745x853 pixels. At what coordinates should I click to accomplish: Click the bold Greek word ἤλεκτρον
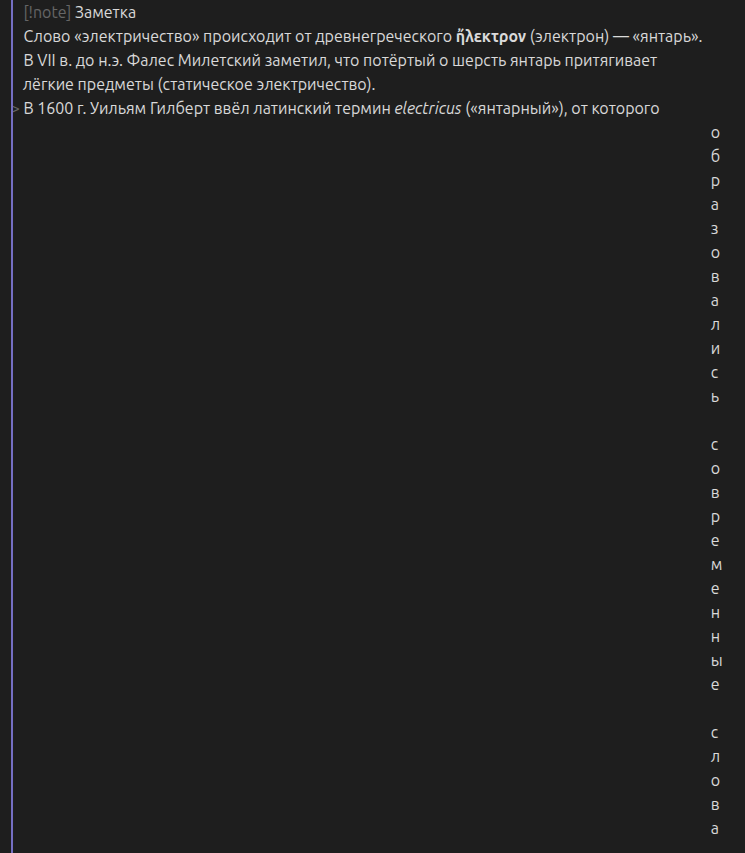point(490,37)
